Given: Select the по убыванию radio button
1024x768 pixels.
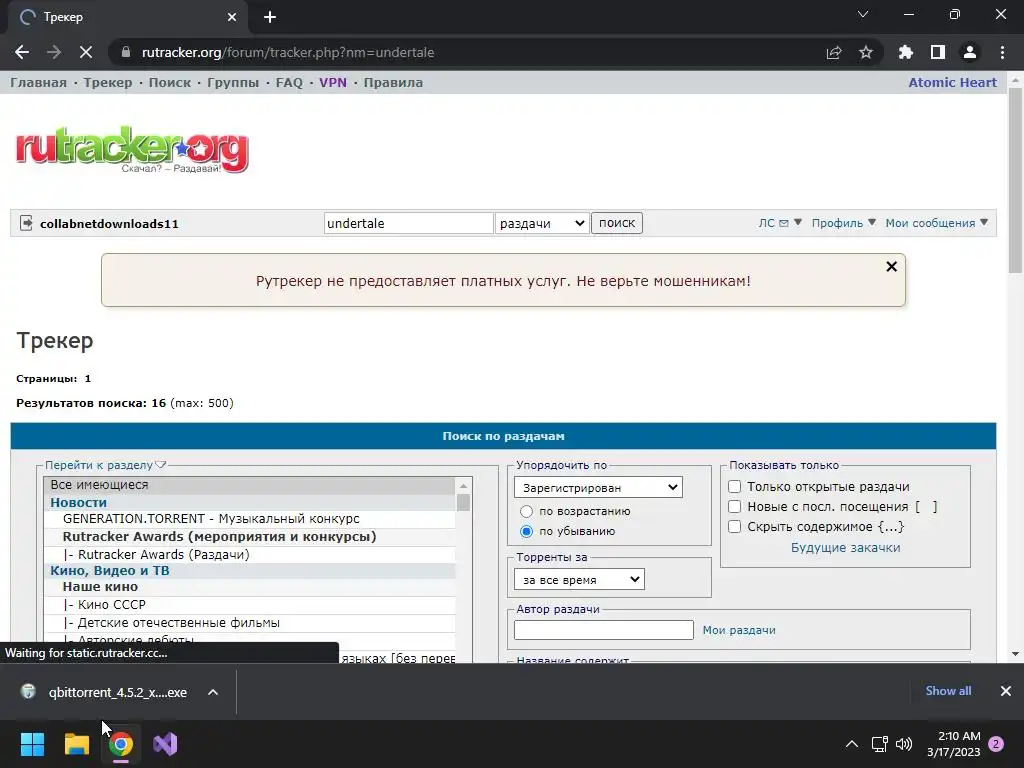Looking at the screenshot, I should tap(526, 532).
